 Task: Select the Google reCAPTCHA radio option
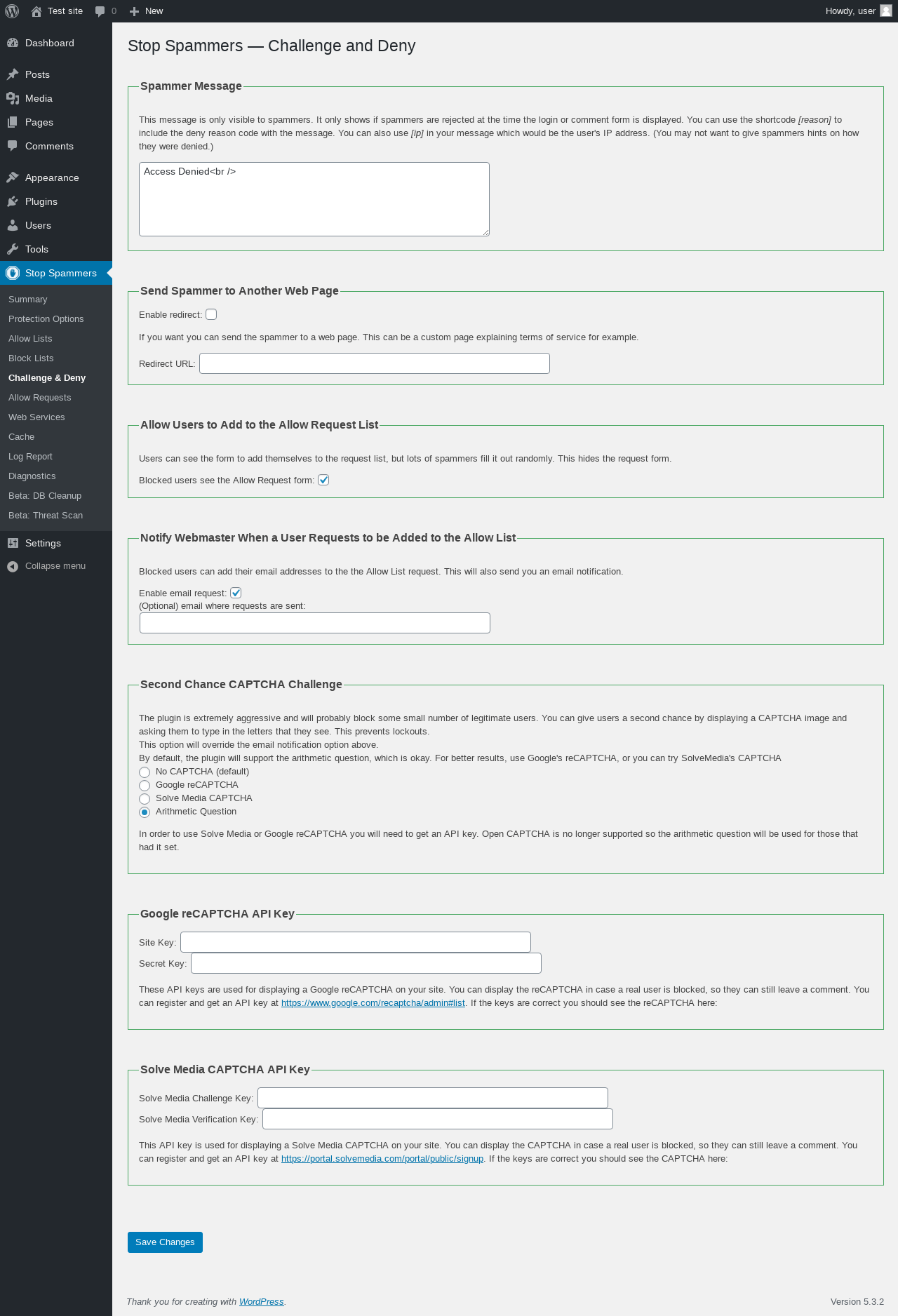(145, 786)
